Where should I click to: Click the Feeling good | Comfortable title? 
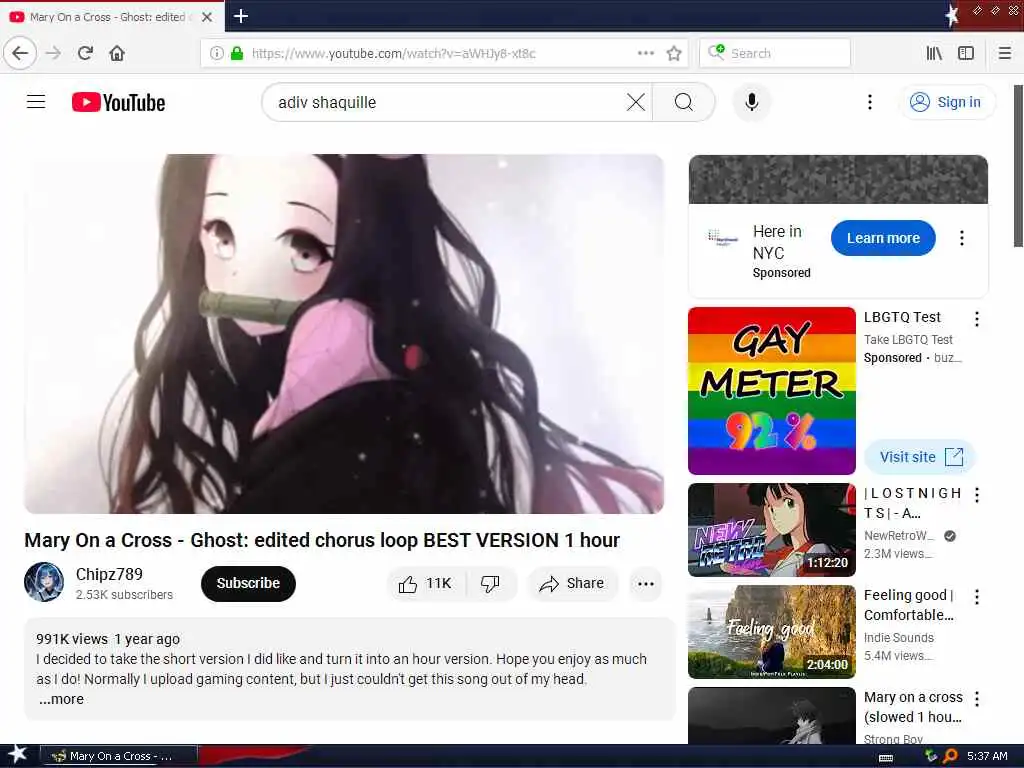click(x=908, y=605)
